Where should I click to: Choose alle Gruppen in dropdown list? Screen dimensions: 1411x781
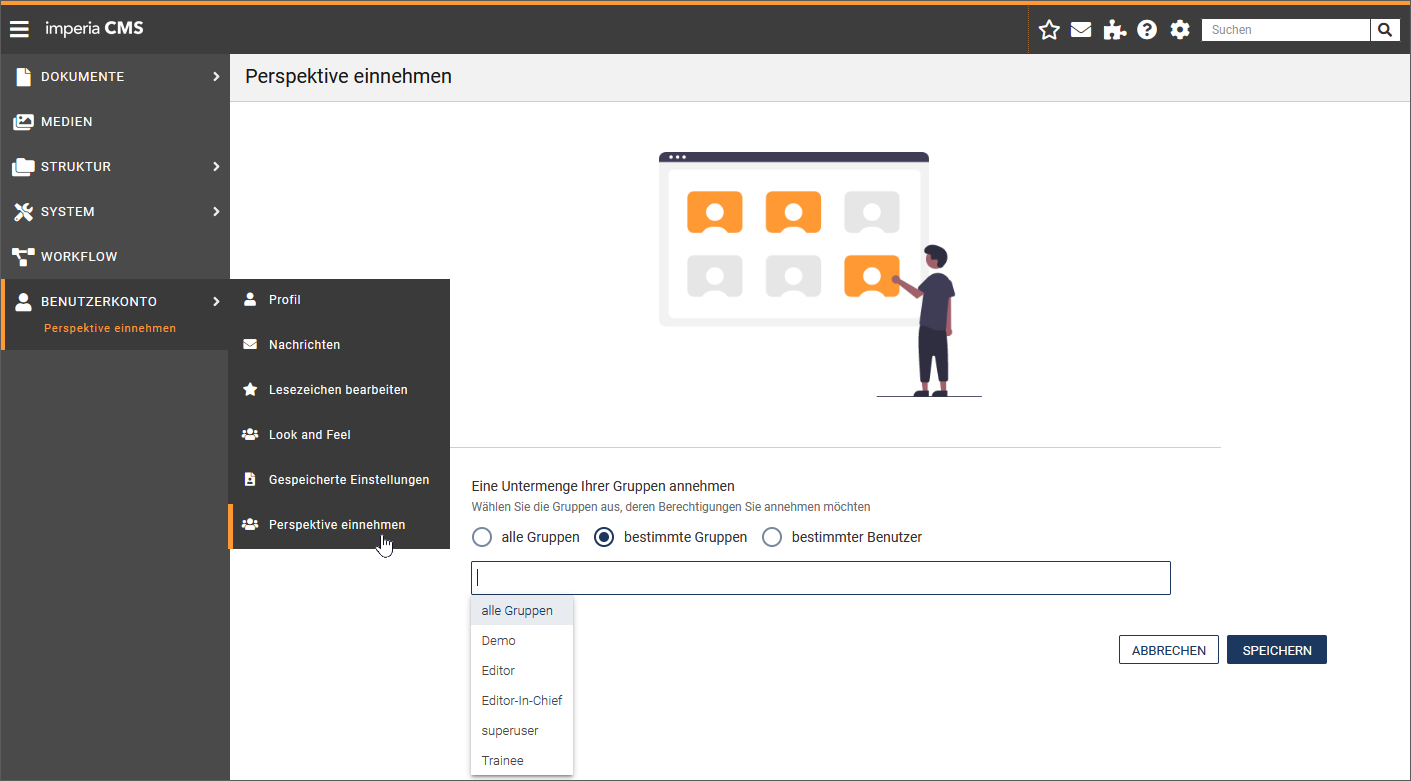[522, 611]
